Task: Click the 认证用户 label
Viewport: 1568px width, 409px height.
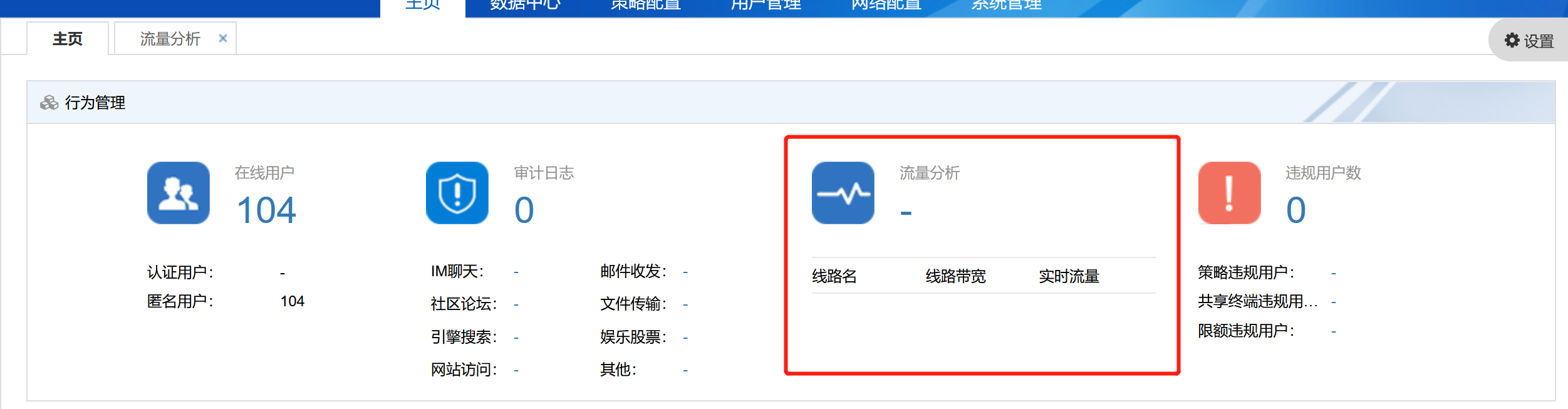Action: [x=180, y=272]
